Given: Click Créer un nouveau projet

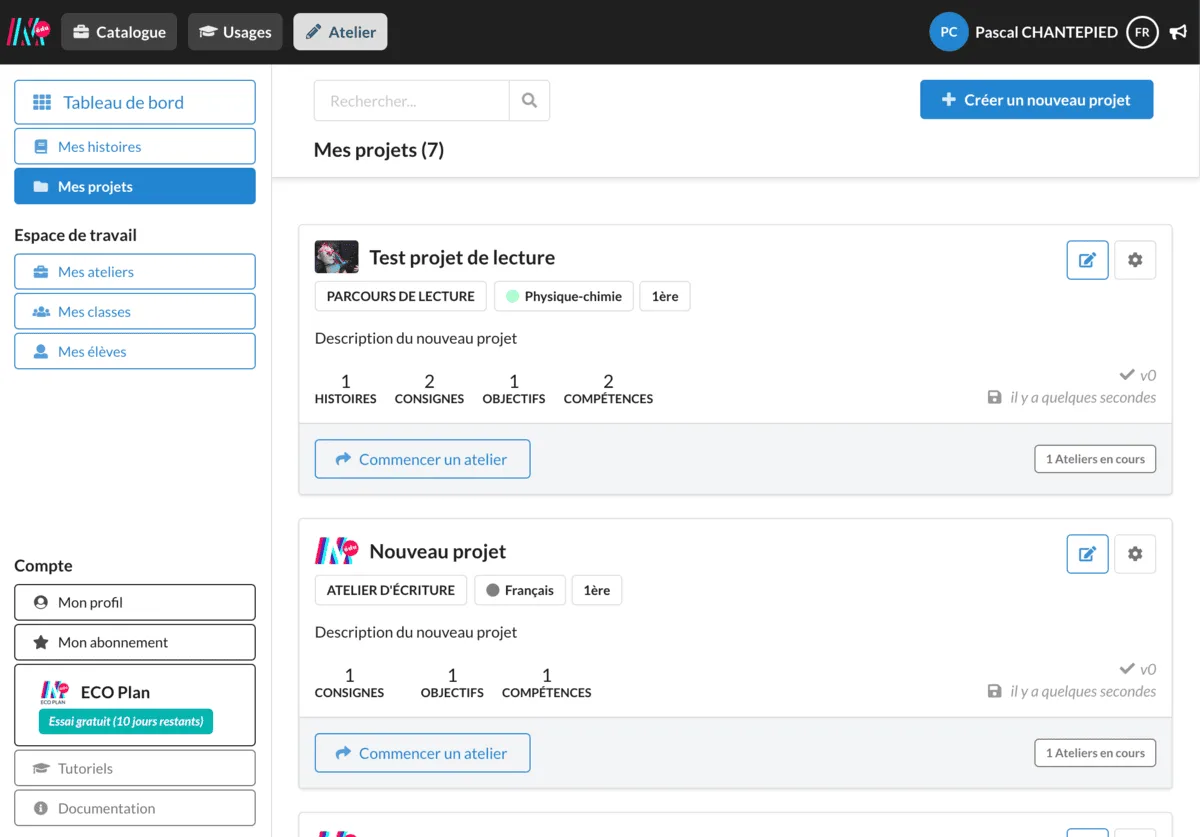Looking at the screenshot, I should [x=1036, y=100].
